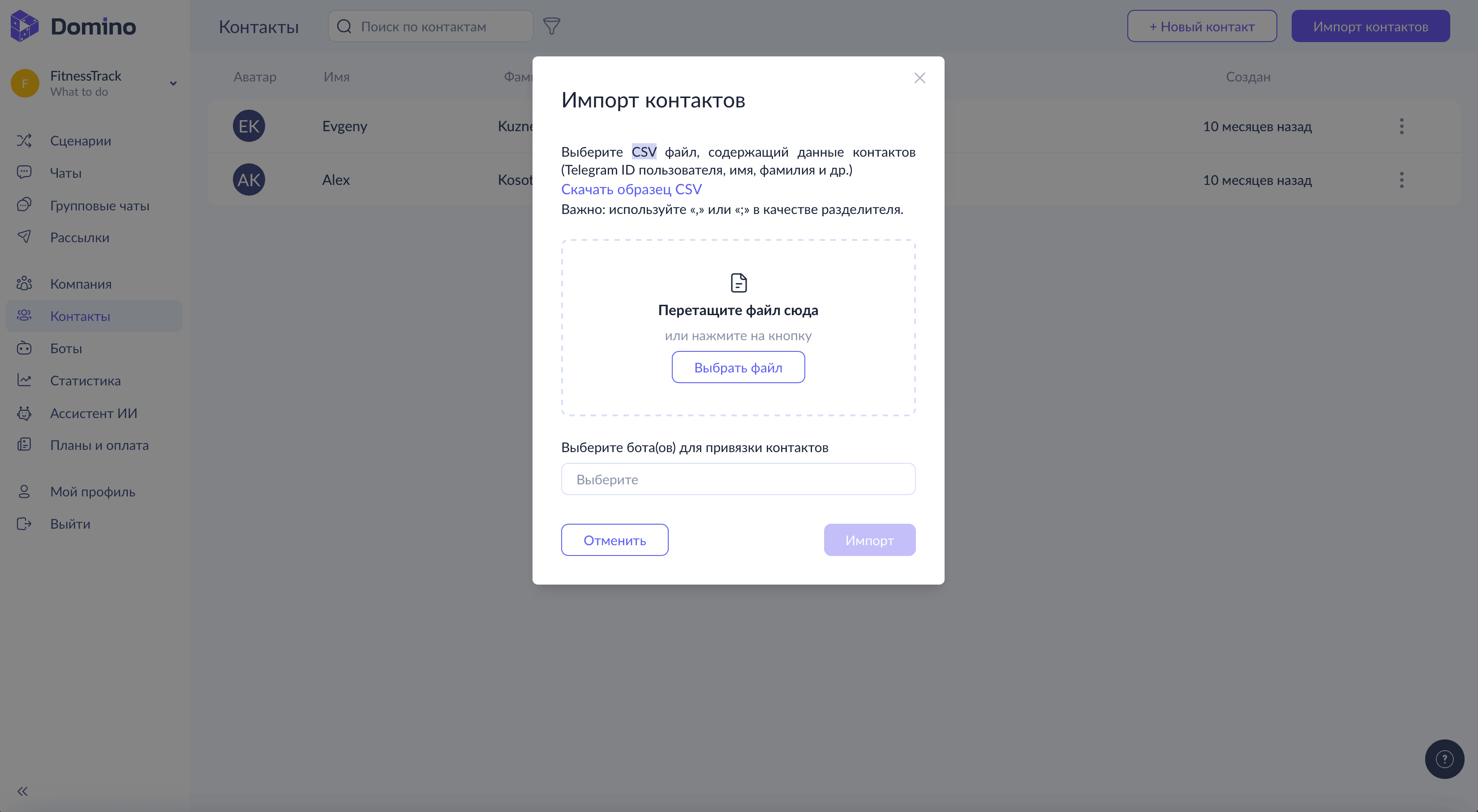Go to Чаты in the sidebar
Viewport: 1478px width, 812px height.
coord(65,173)
